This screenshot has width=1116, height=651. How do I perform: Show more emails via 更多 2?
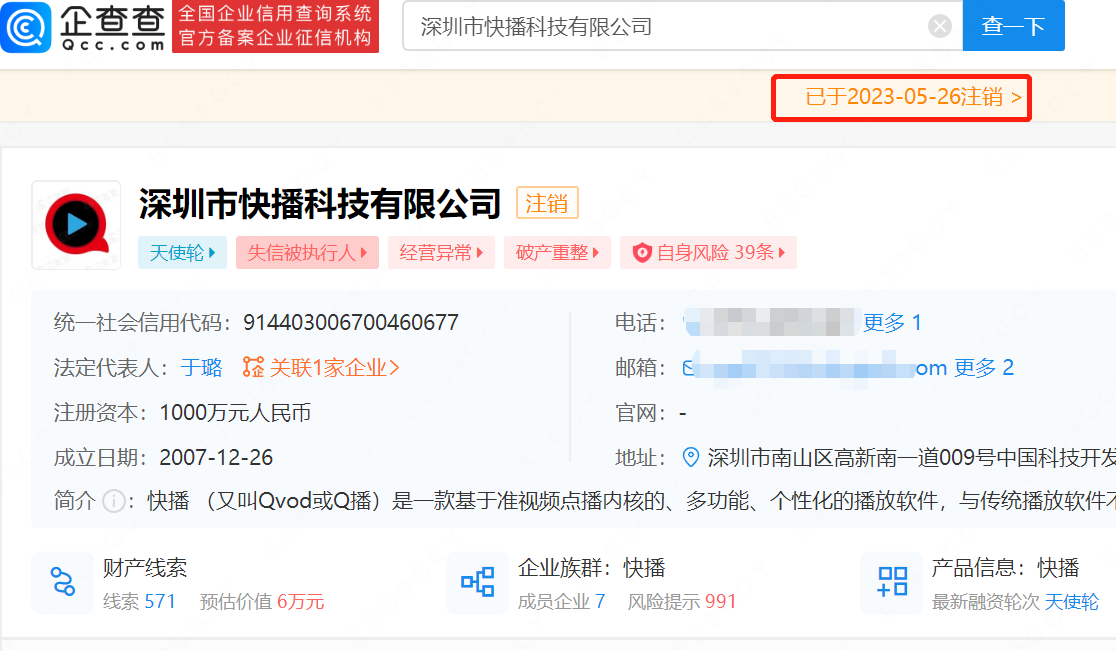tap(984, 368)
